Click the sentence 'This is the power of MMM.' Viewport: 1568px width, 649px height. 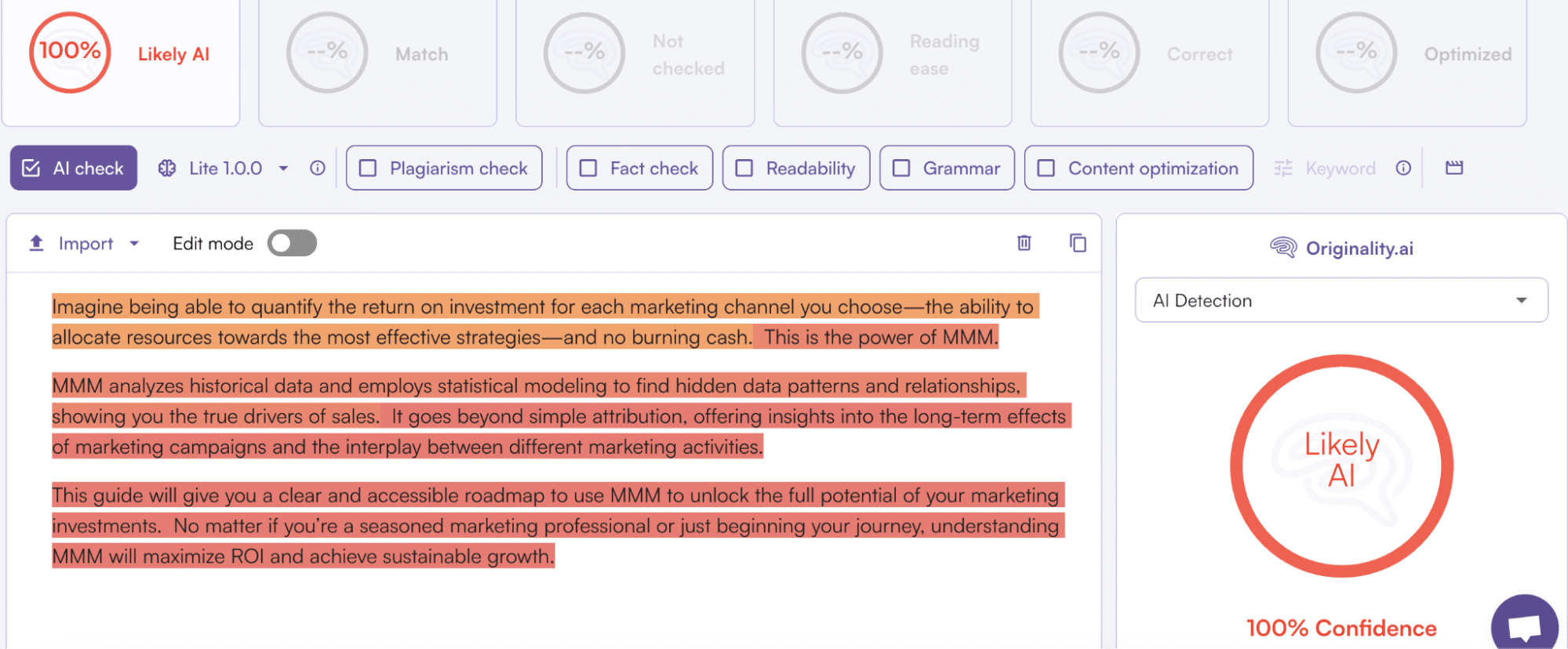881,338
